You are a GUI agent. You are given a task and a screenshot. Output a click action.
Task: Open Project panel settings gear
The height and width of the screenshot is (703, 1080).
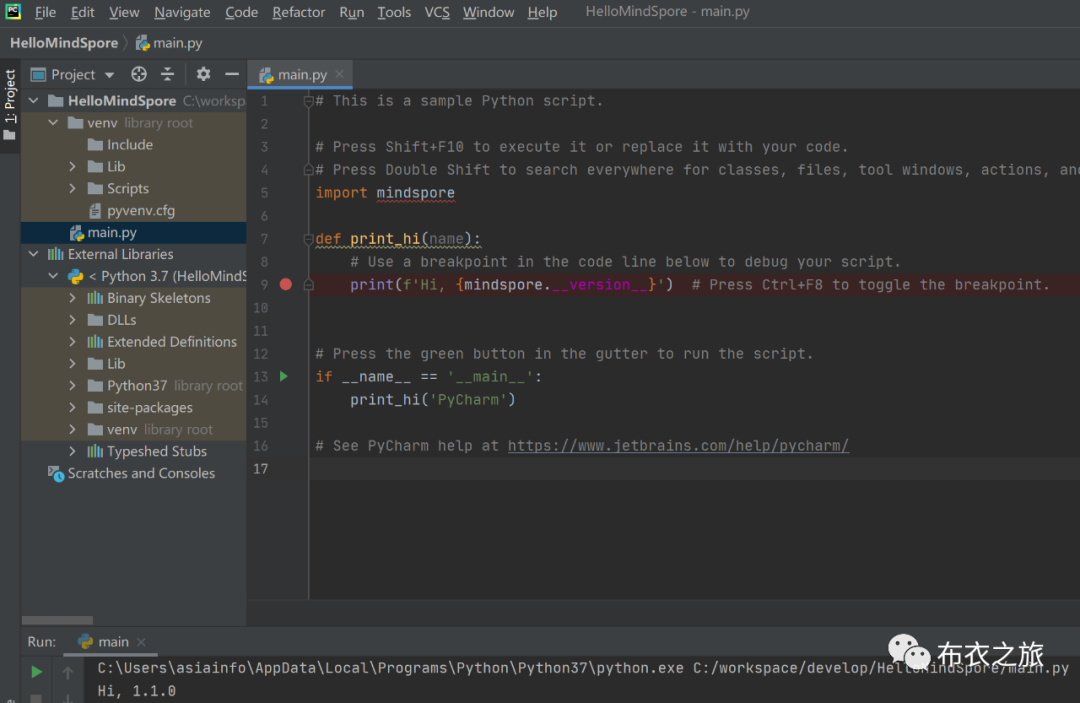click(x=203, y=74)
